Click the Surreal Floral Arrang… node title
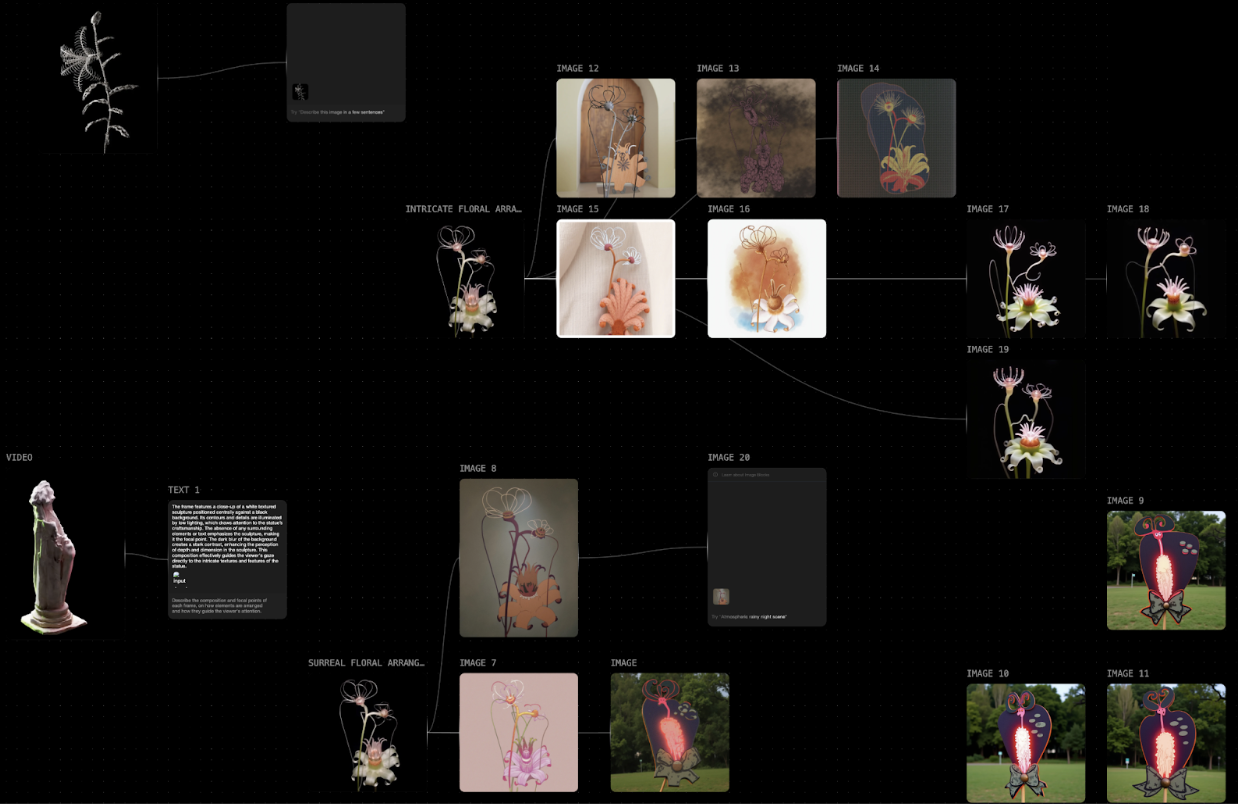This screenshot has width=1238, height=804. (x=366, y=663)
